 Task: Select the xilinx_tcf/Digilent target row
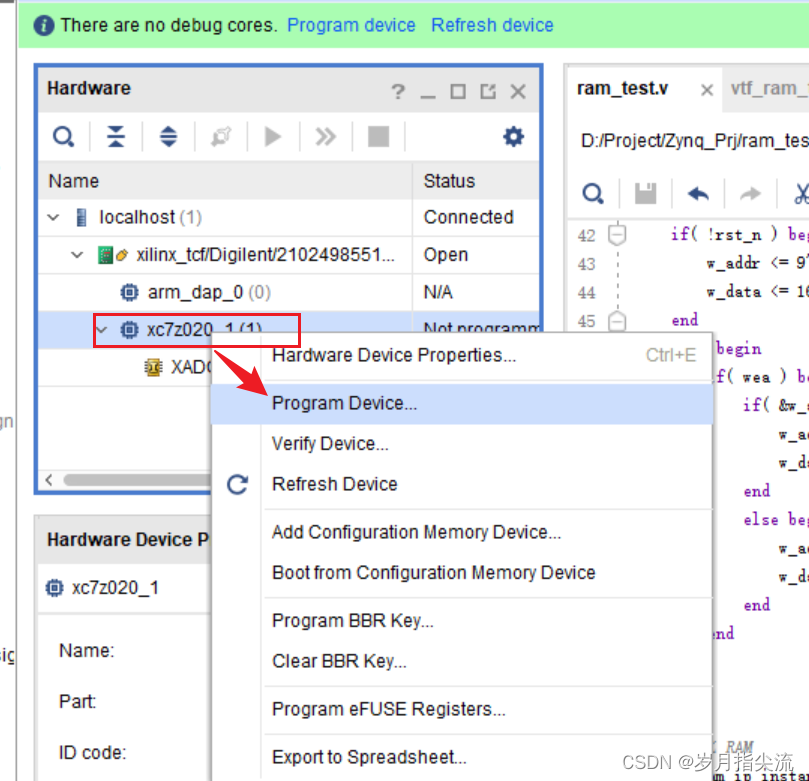click(289, 255)
